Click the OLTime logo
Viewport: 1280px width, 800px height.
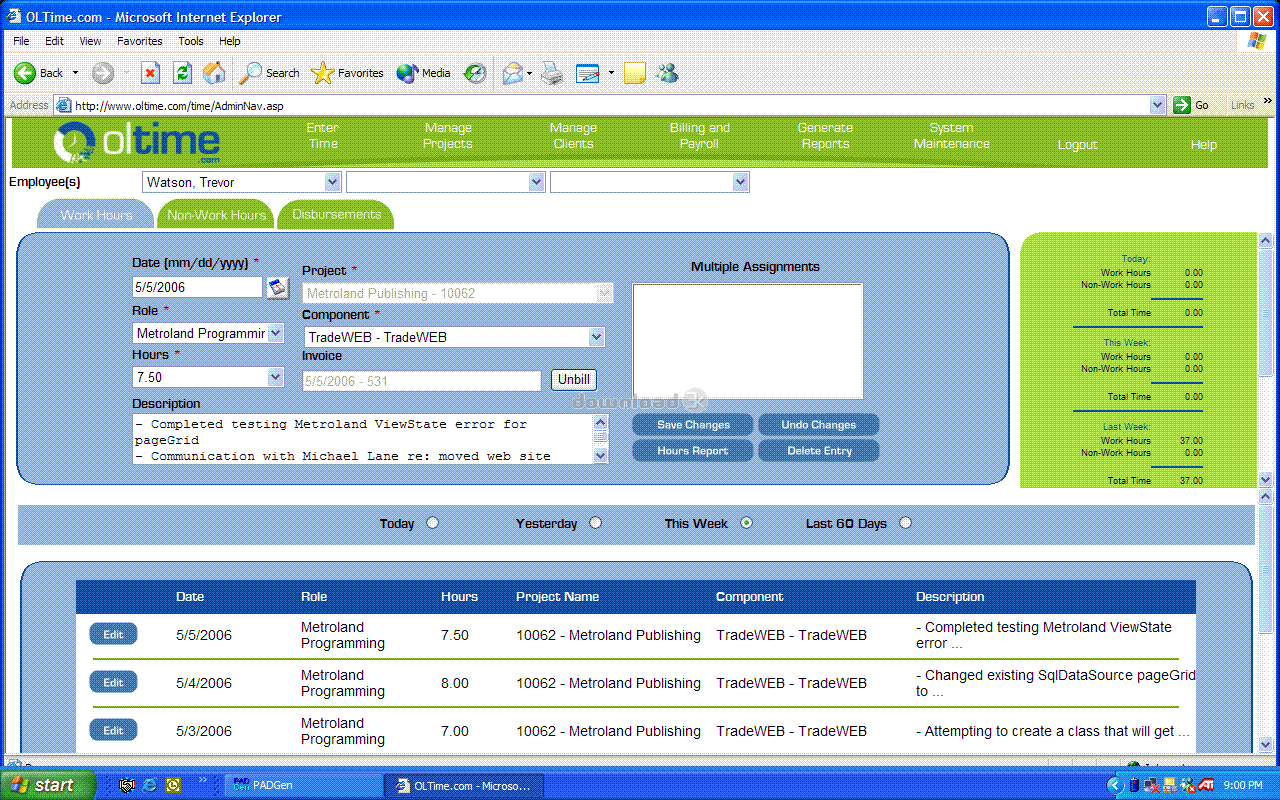(137, 142)
